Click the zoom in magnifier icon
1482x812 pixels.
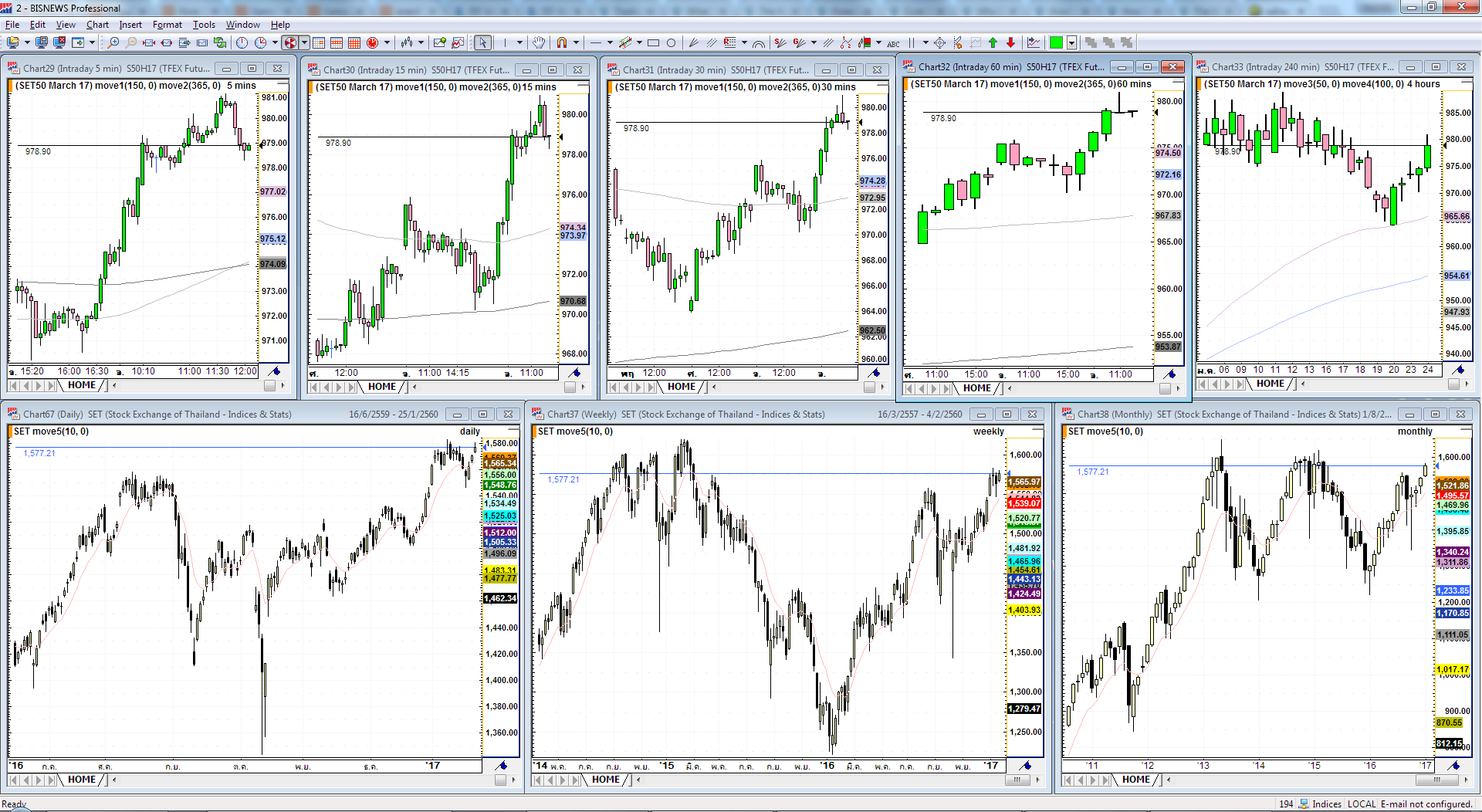click(x=113, y=42)
